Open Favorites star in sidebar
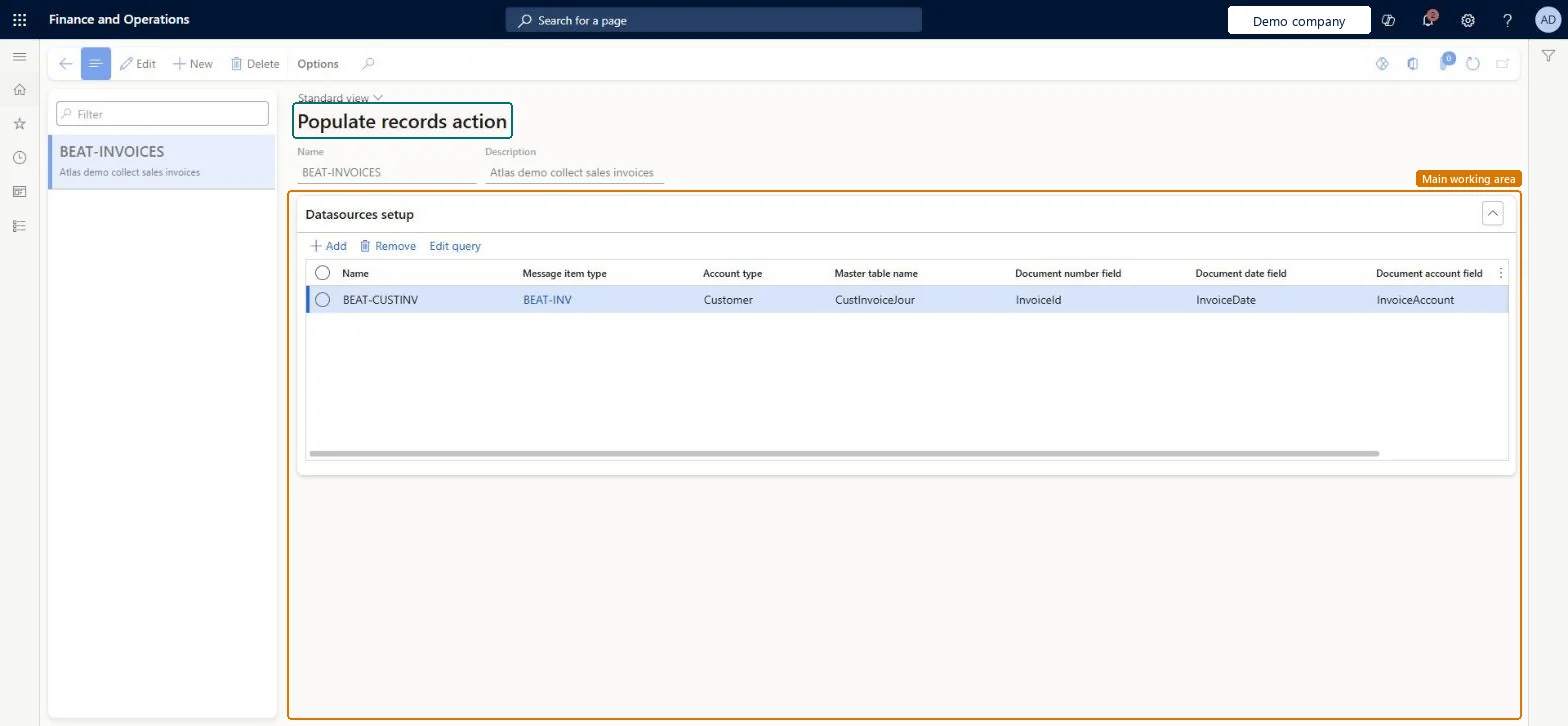 (19, 124)
